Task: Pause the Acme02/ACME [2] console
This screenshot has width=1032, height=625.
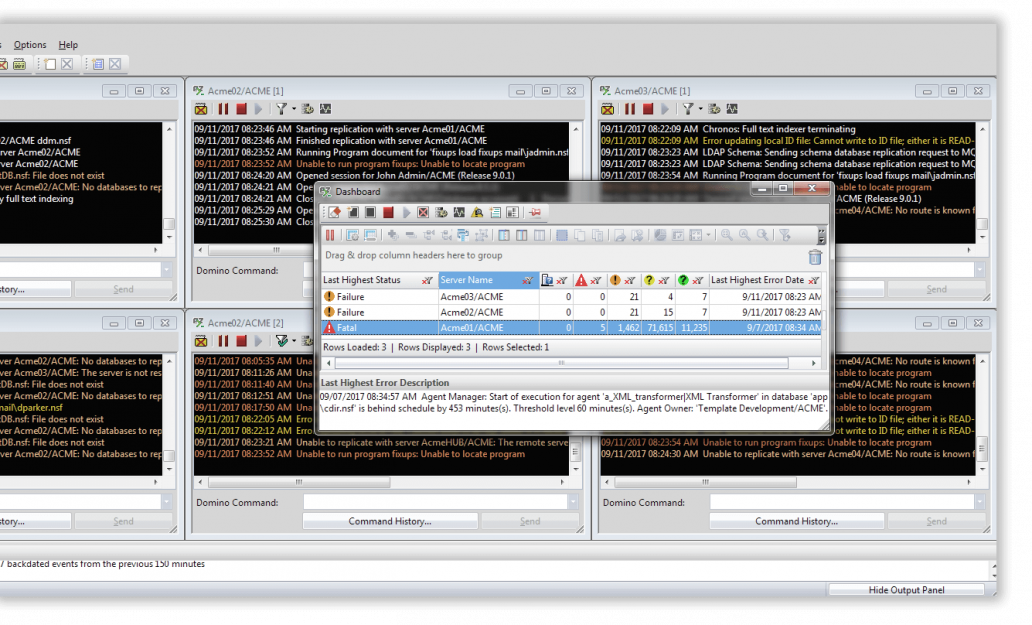Action: [224, 341]
